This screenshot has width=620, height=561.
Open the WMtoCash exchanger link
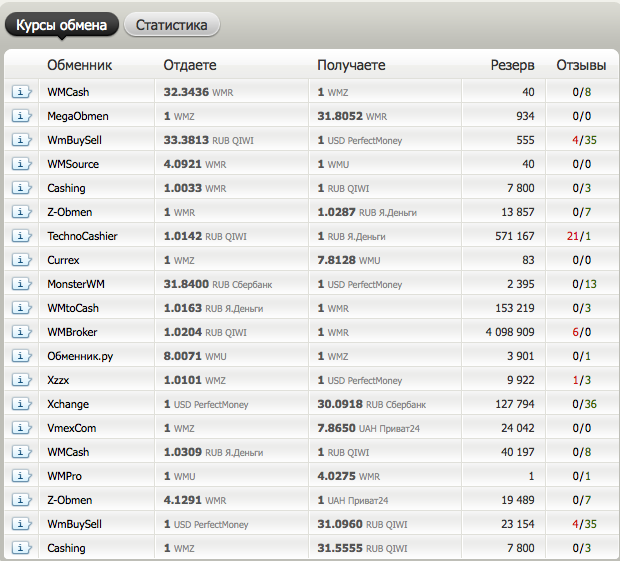pyautogui.click(x=73, y=308)
